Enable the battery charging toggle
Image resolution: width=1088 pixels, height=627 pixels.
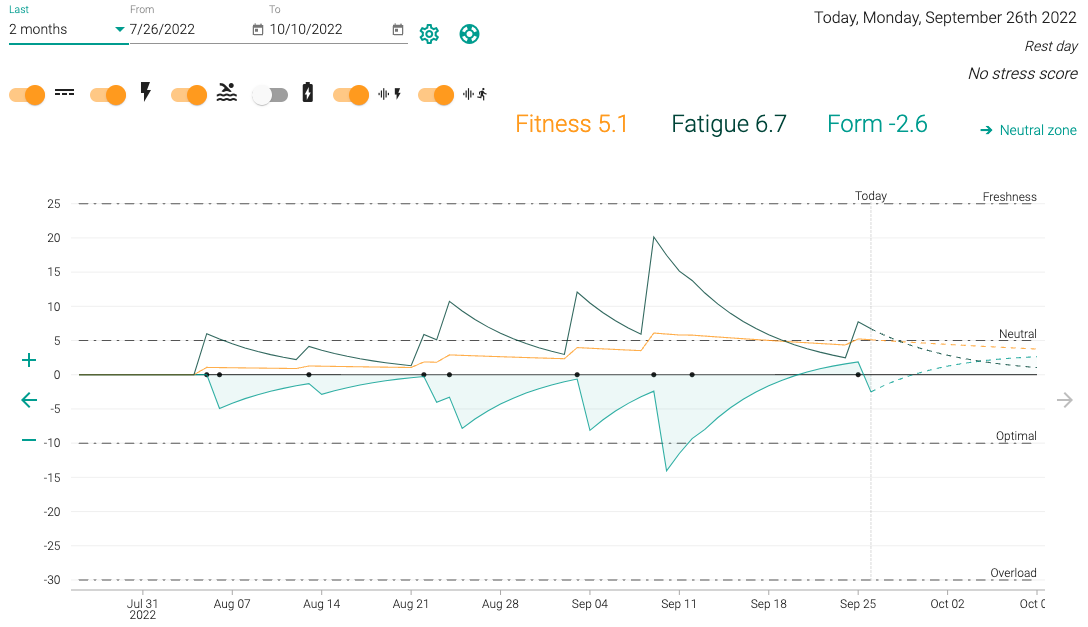coord(270,95)
